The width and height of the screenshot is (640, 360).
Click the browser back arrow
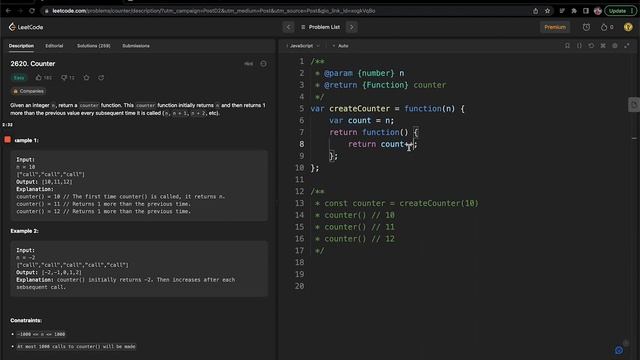pyautogui.click(x=8, y=11)
